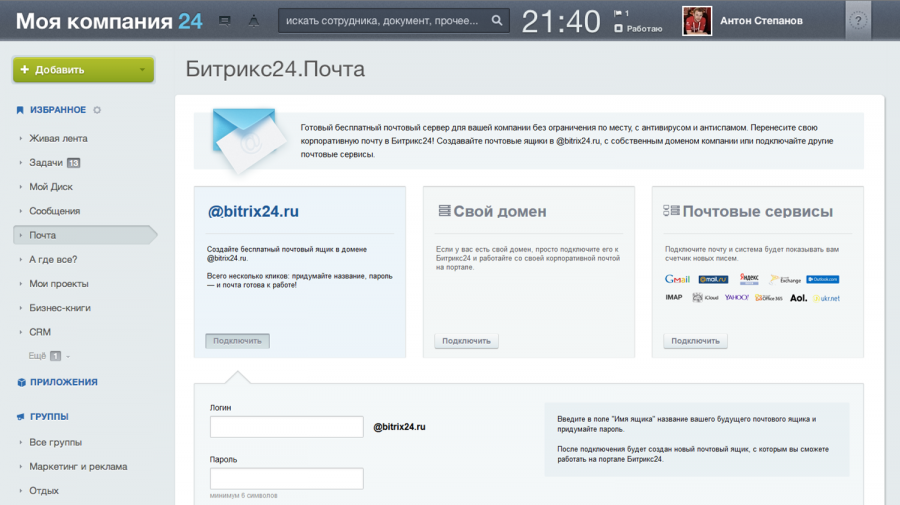Click the Задачи counter badge 13
Screen dimensions: 900x505
click(73, 163)
